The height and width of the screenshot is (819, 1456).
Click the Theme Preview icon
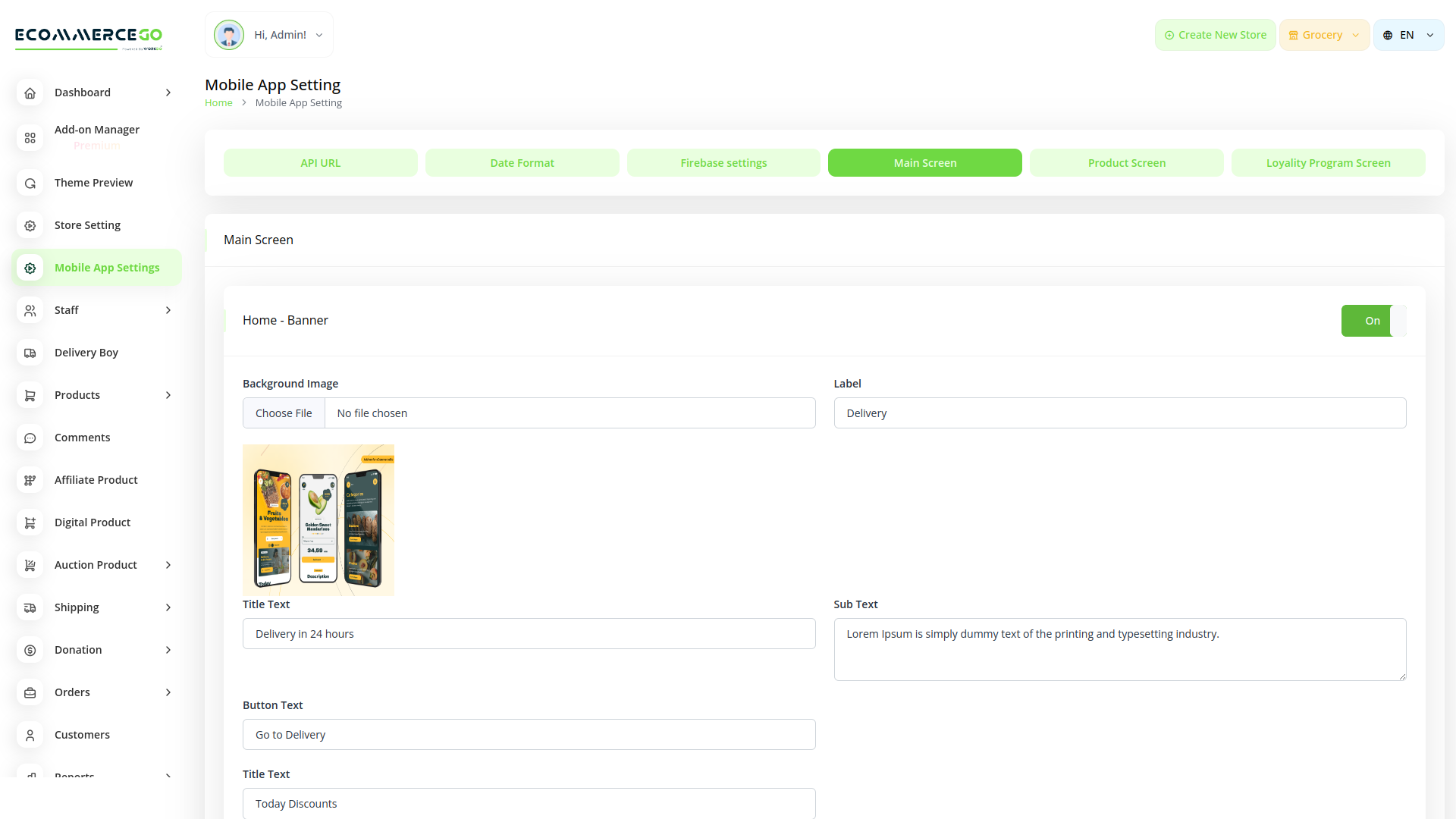[30, 183]
